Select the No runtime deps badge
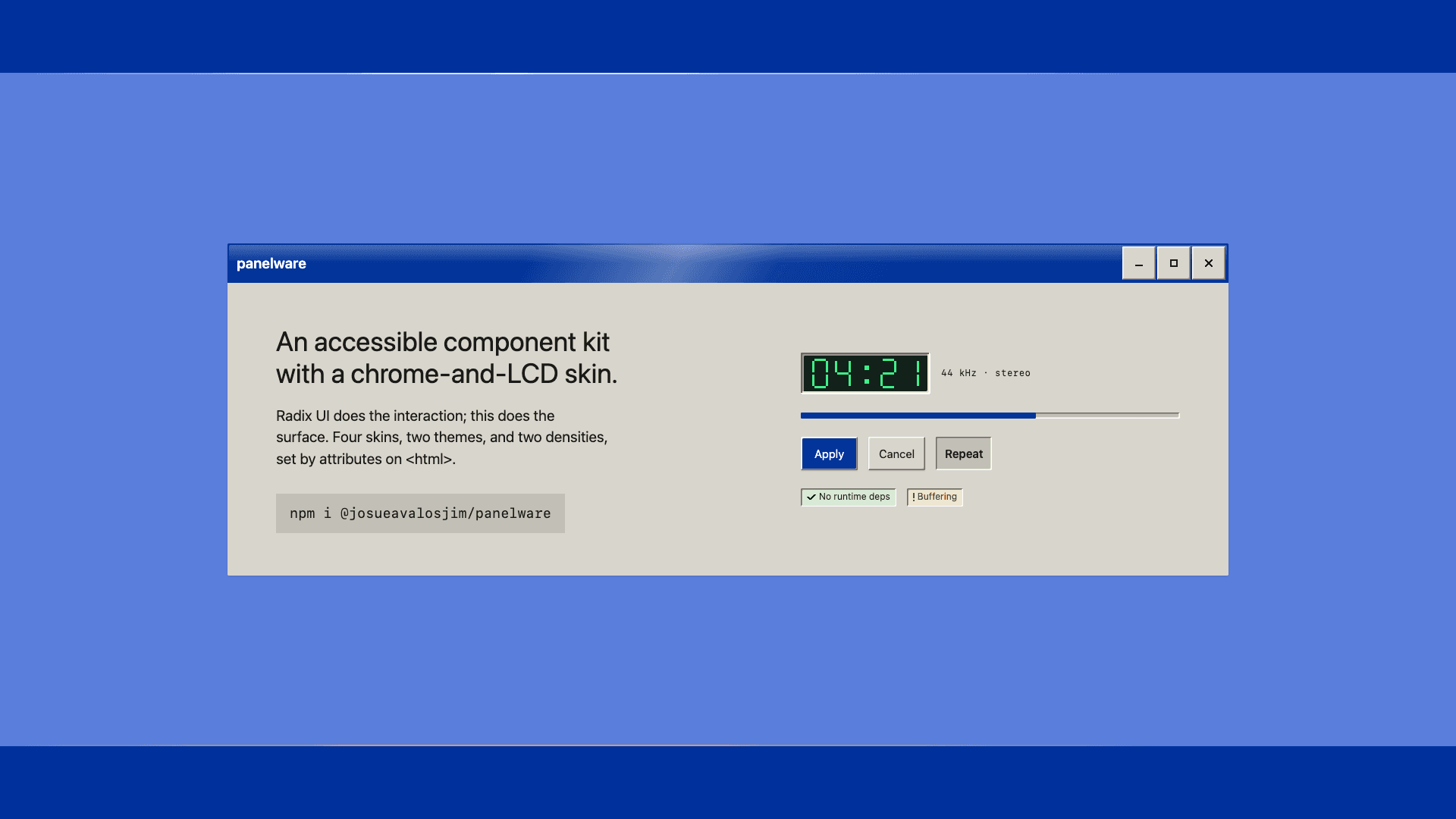This screenshot has height=819, width=1456. click(848, 497)
